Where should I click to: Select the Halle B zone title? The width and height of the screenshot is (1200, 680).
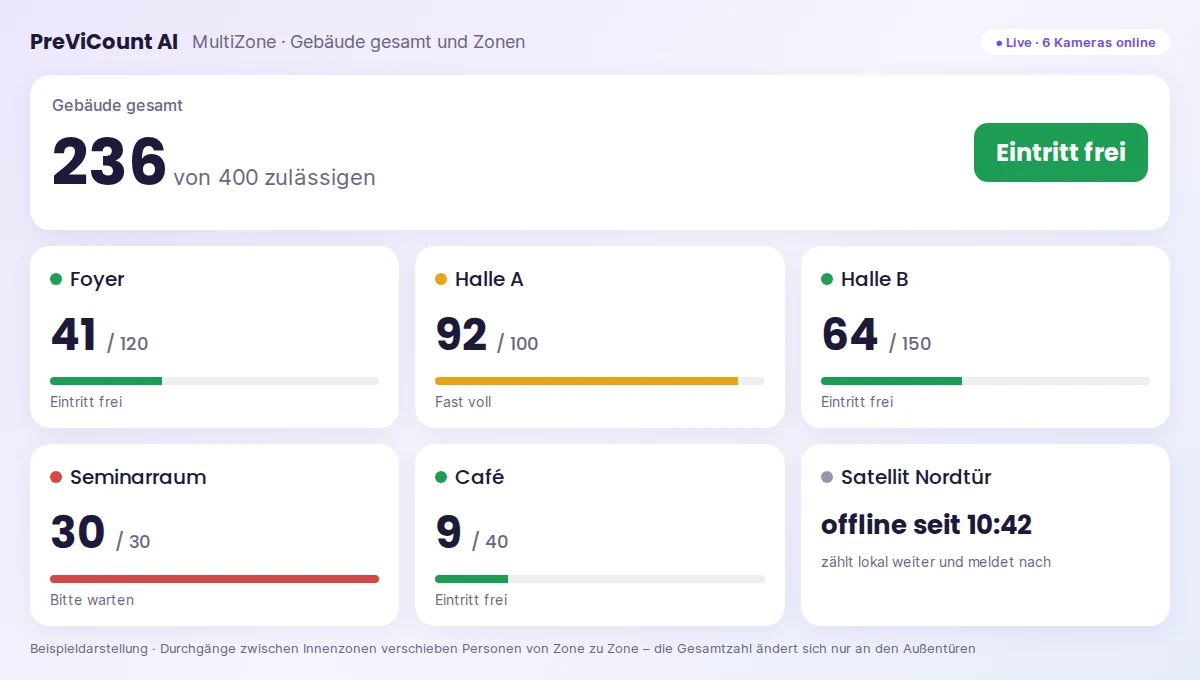tap(875, 279)
